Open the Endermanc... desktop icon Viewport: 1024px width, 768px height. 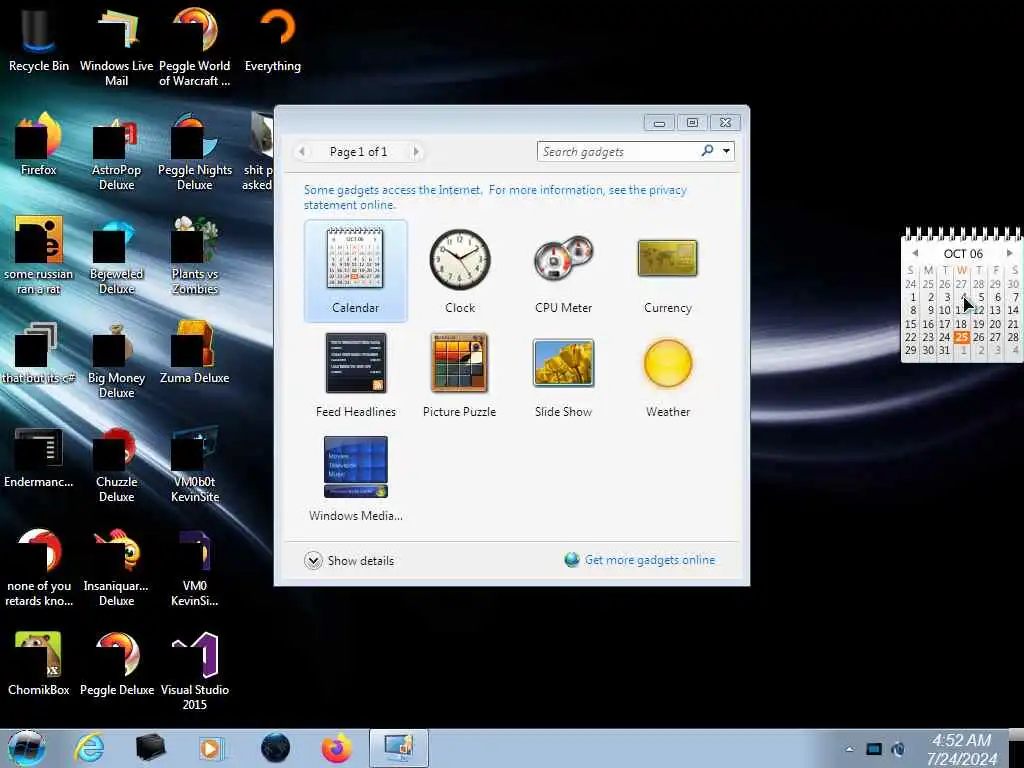(x=39, y=456)
